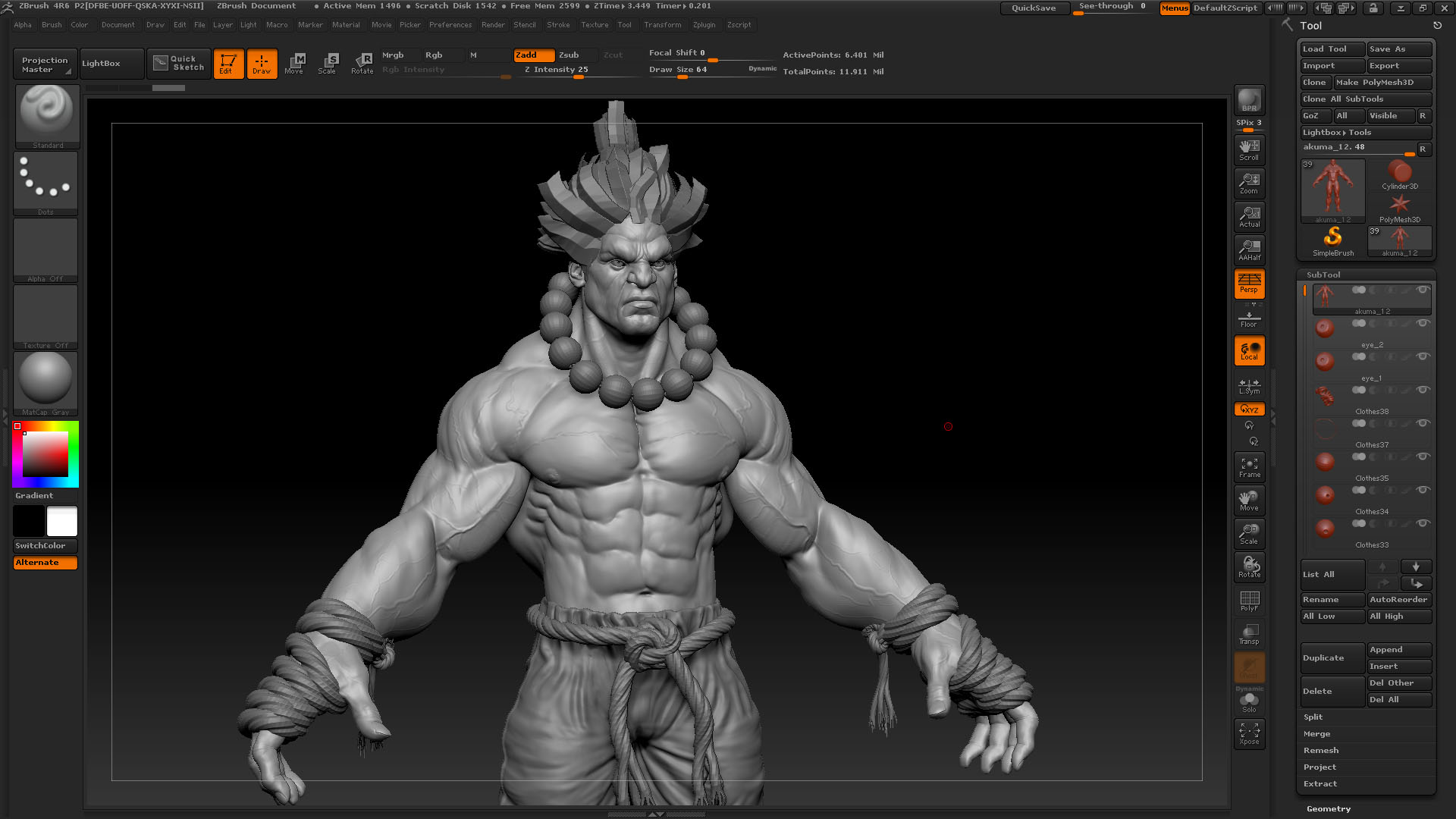The width and height of the screenshot is (1456, 819).
Task: Expand the Geometry palette section
Action: pos(1329,809)
